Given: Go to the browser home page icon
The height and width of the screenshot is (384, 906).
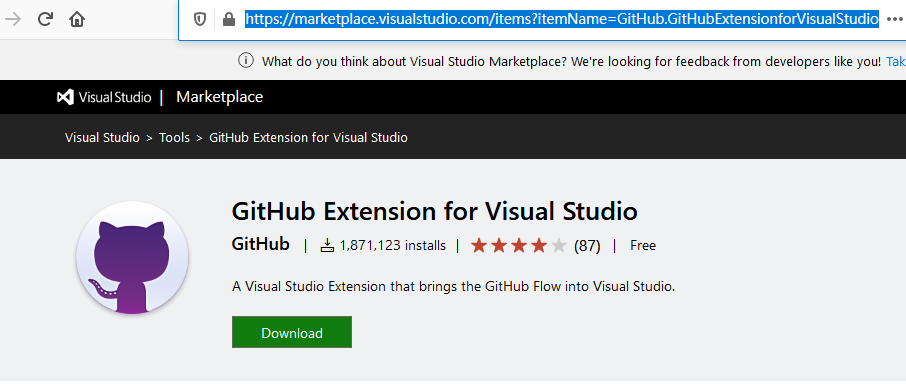Looking at the screenshot, I should point(76,20).
